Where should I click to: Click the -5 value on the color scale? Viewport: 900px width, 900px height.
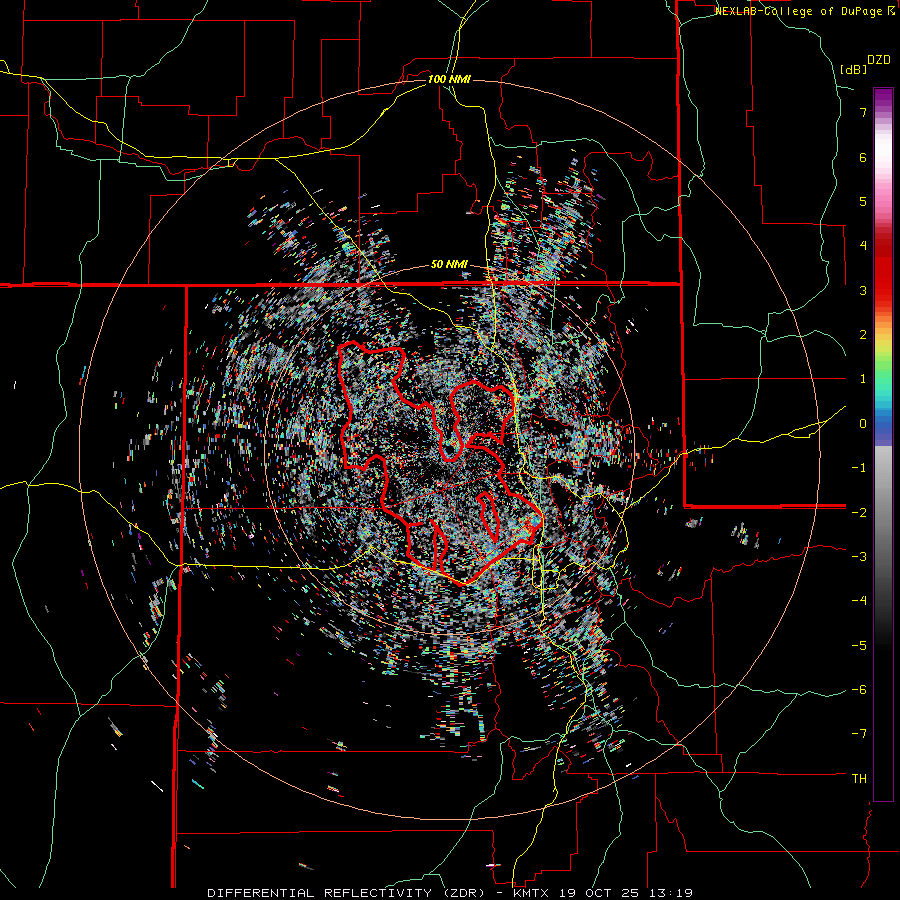click(859, 646)
